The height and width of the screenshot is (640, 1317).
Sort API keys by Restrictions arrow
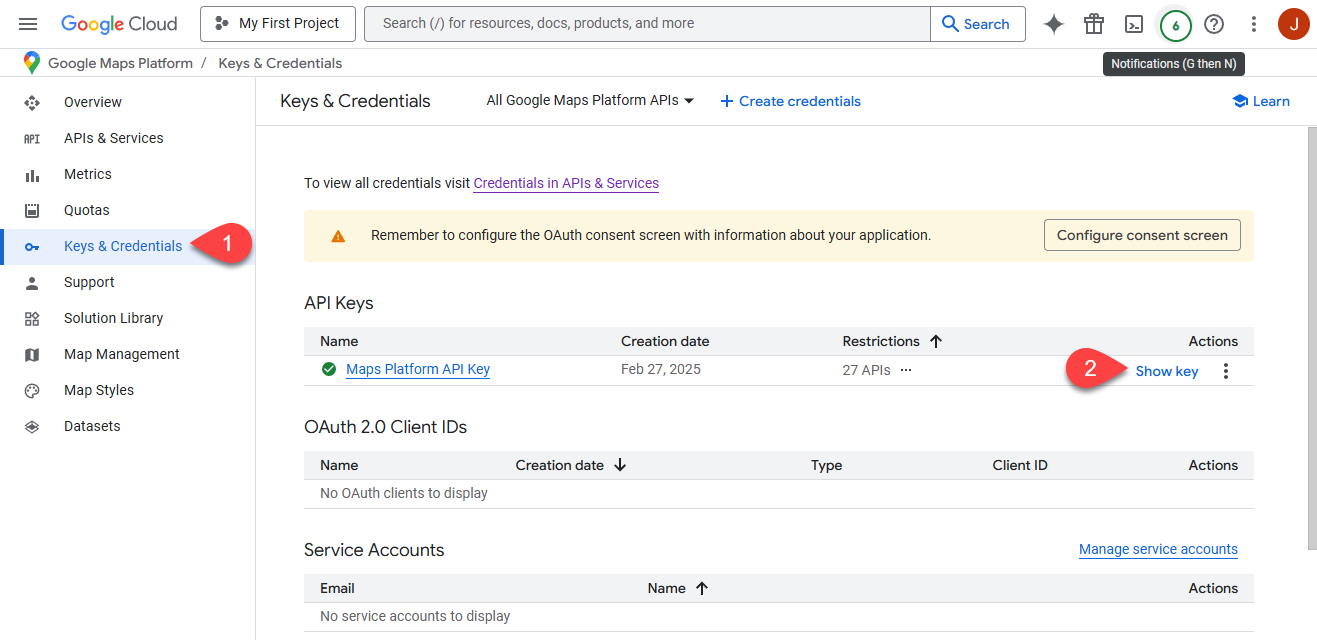click(x=936, y=341)
